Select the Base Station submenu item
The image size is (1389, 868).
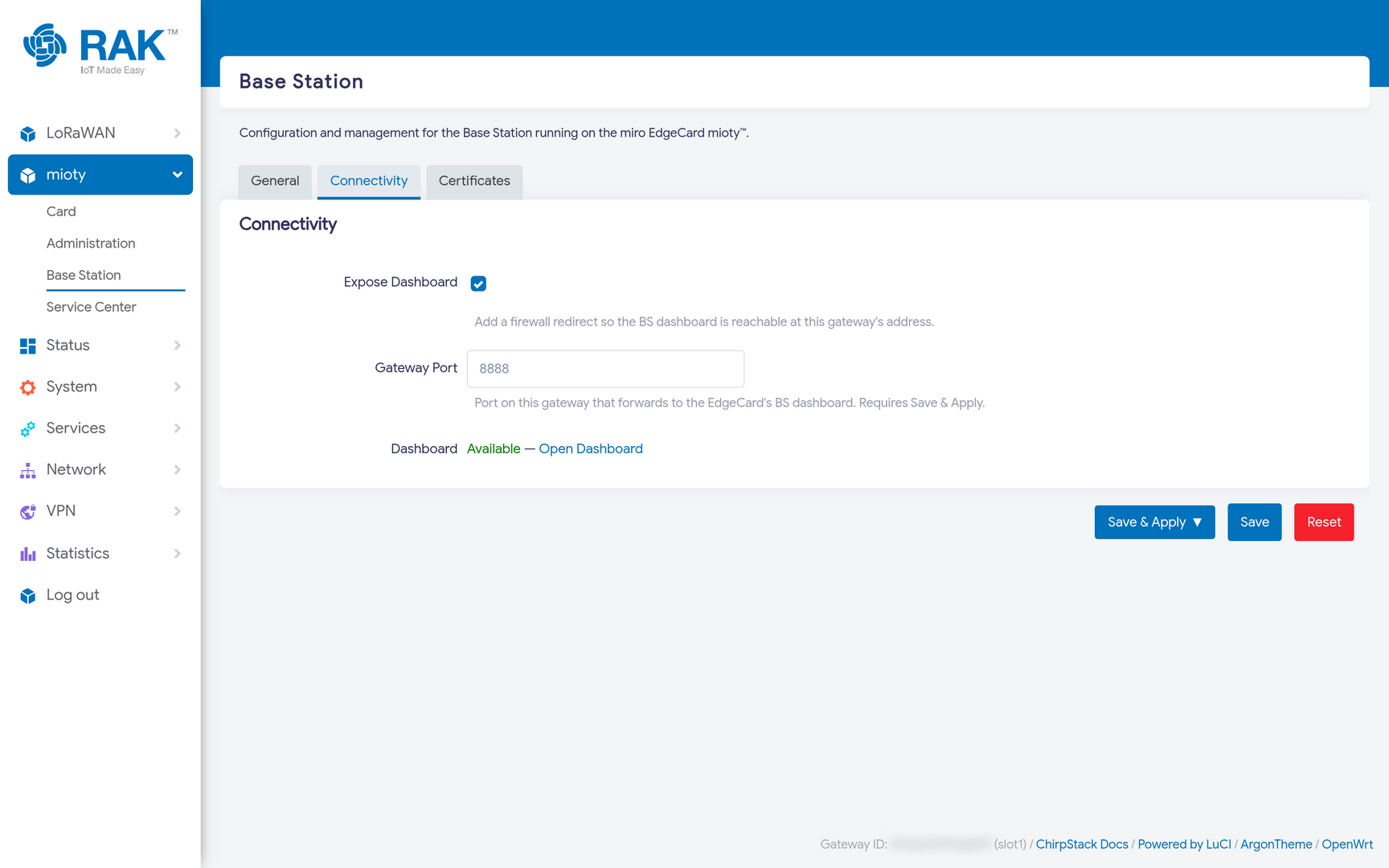[x=84, y=275]
